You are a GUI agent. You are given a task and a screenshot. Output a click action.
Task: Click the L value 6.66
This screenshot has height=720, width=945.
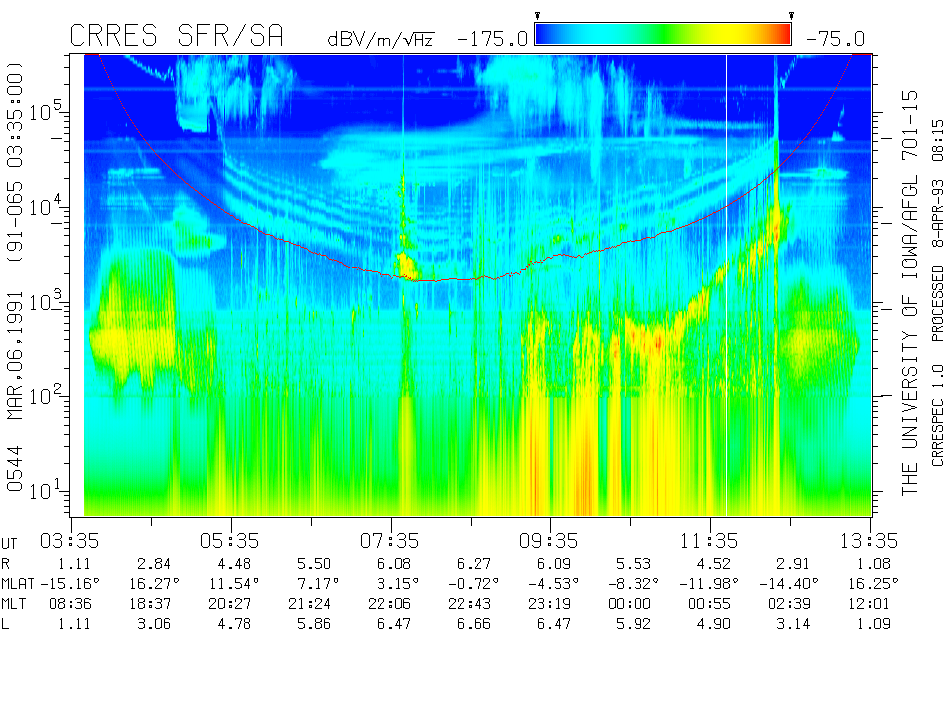473,623
